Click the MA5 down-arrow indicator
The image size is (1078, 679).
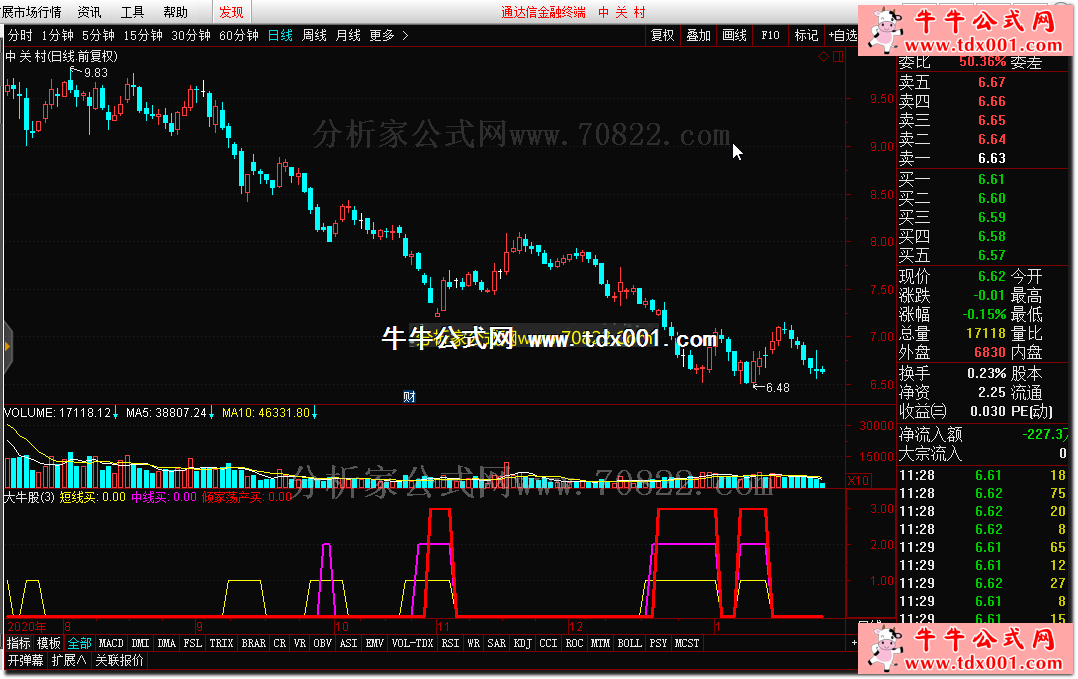point(211,413)
